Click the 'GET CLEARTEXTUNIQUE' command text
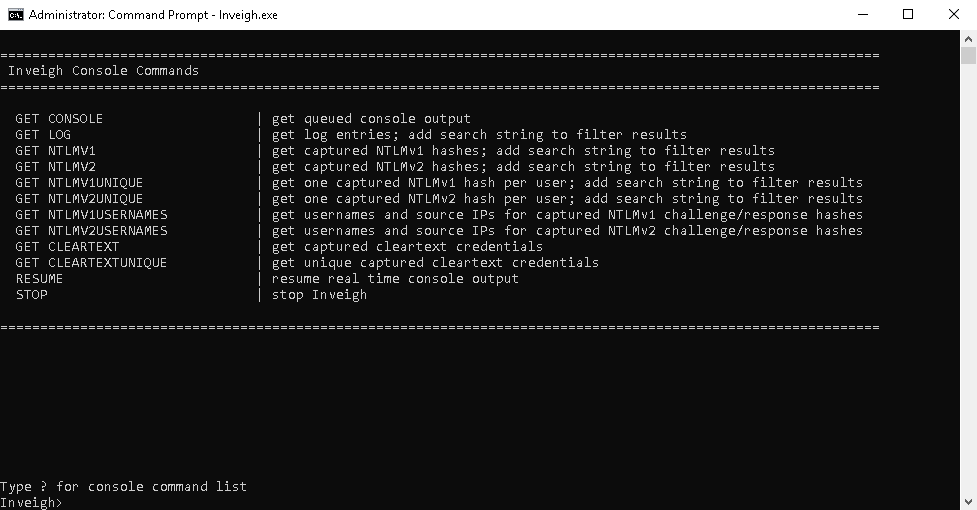This screenshot has width=977, height=510. pos(91,263)
